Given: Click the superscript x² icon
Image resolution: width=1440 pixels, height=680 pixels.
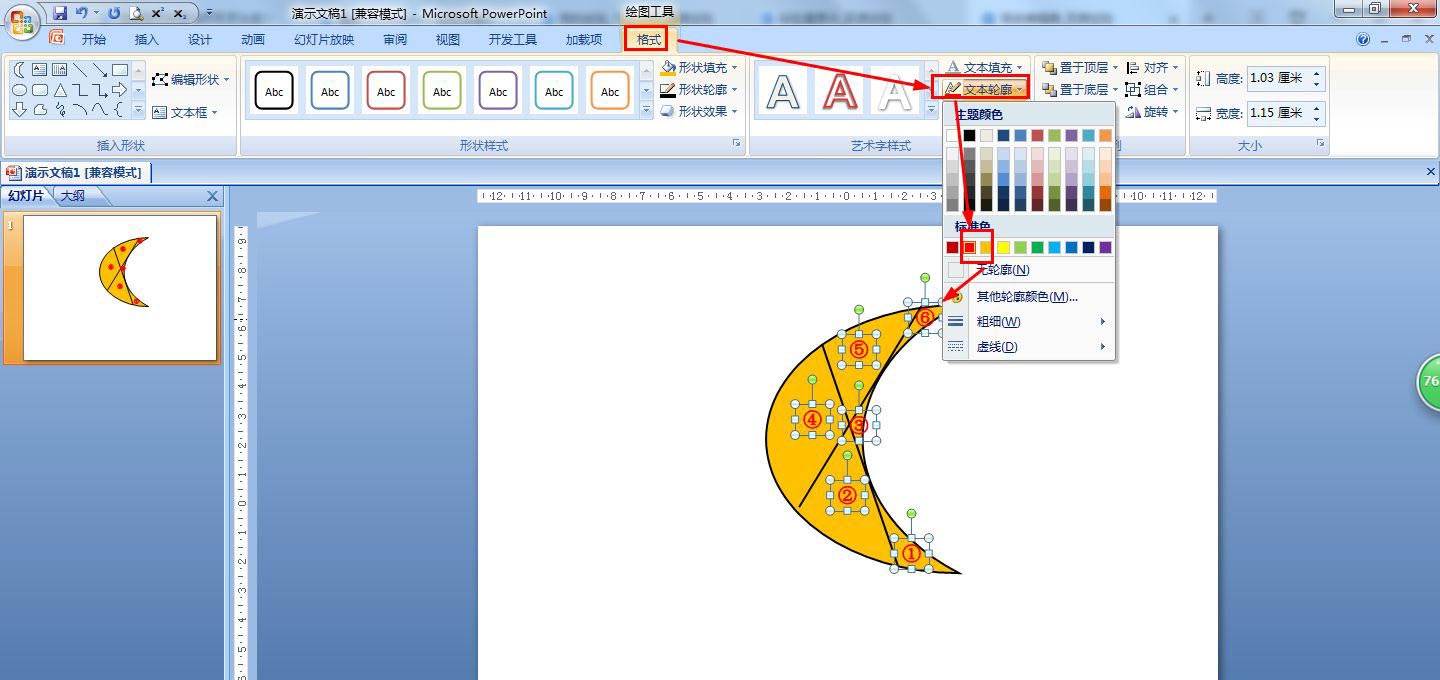Looking at the screenshot, I should point(158,13).
